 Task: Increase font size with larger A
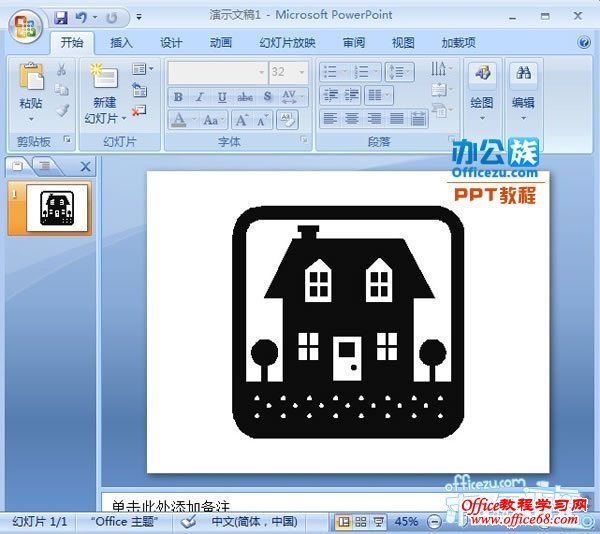242,120
